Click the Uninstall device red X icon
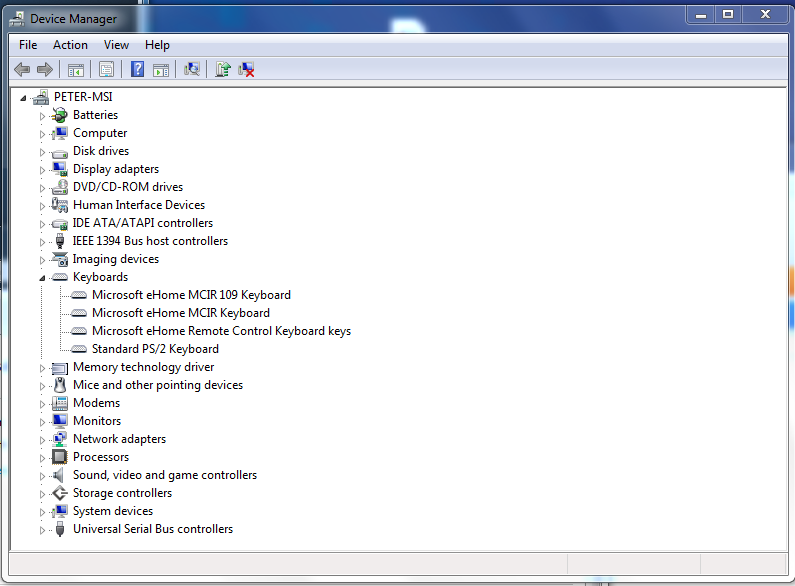Image resolution: width=795 pixels, height=586 pixels. 246,69
